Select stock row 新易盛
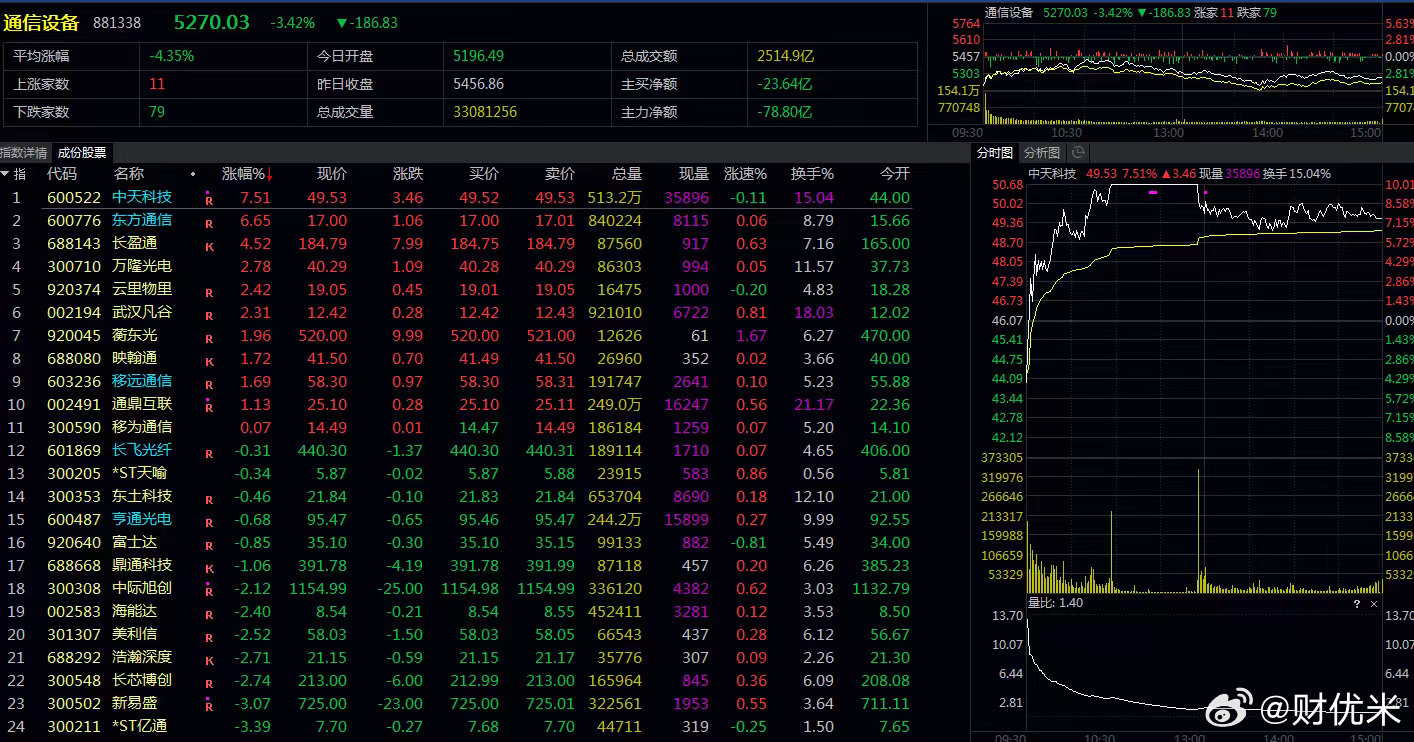Viewport: 1414px width, 742px height. pyautogui.click(x=456, y=704)
